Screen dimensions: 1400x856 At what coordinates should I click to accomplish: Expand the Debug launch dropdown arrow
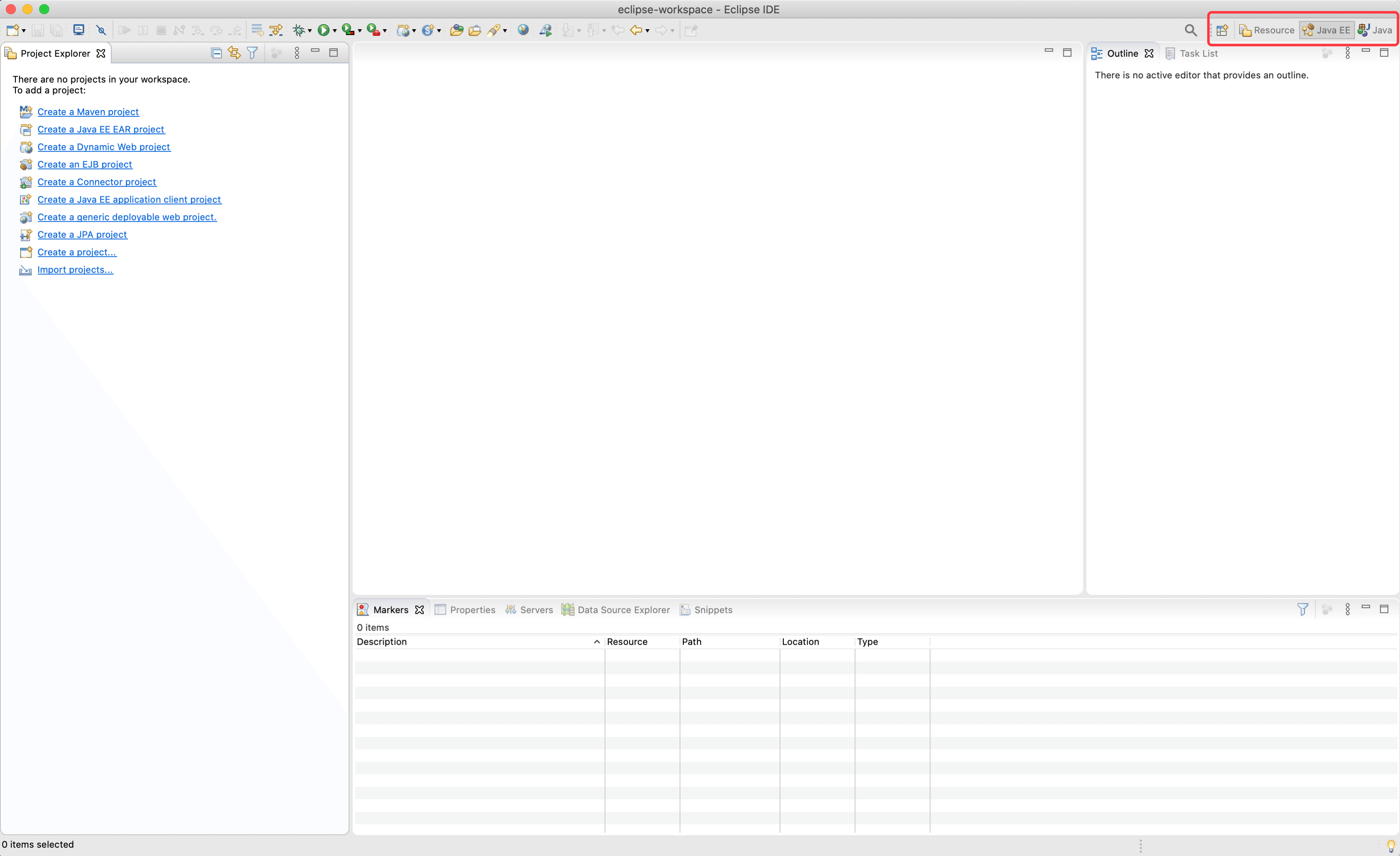(x=310, y=31)
